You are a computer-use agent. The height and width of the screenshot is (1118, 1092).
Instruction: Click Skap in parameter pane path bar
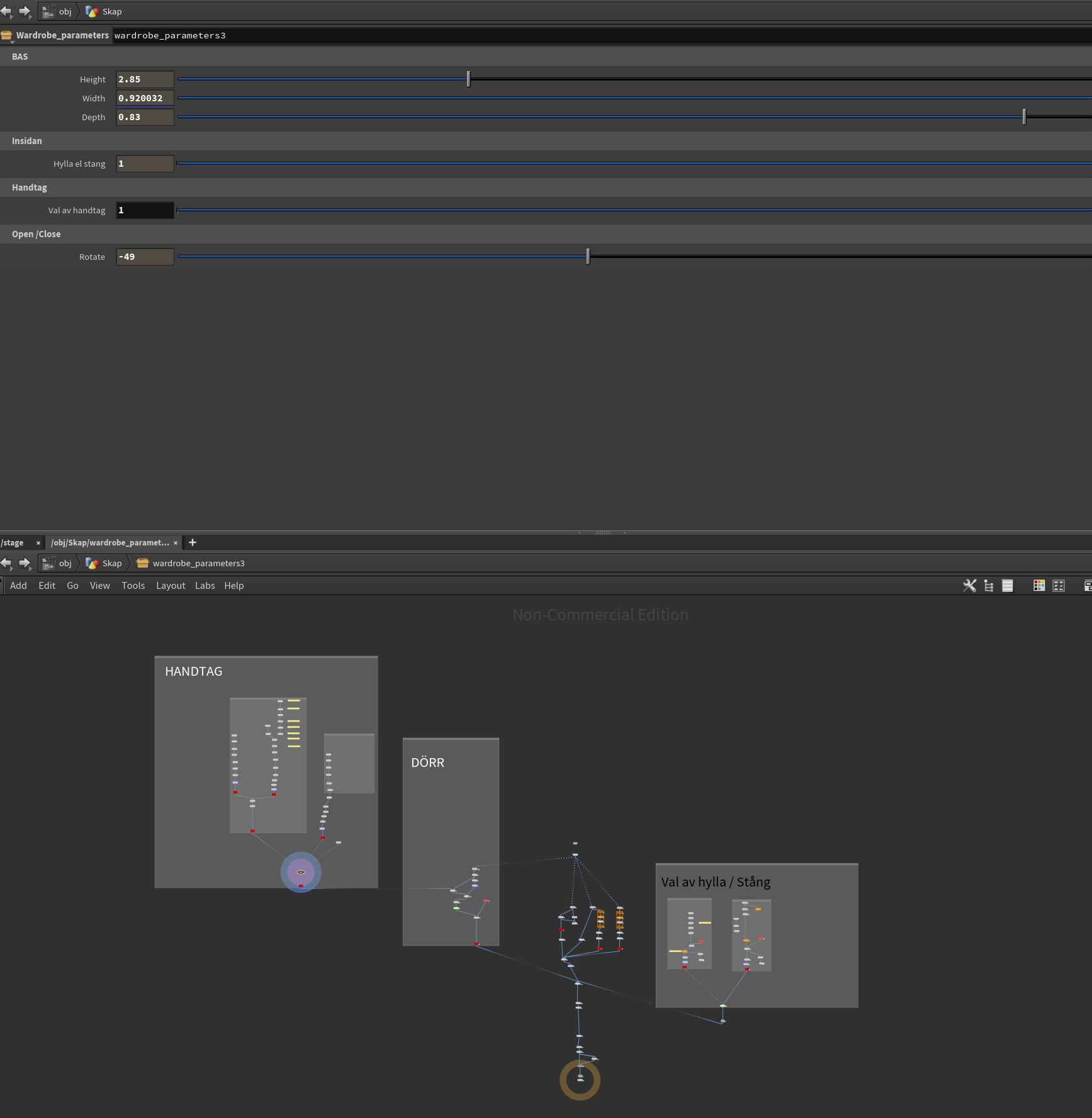104,11
